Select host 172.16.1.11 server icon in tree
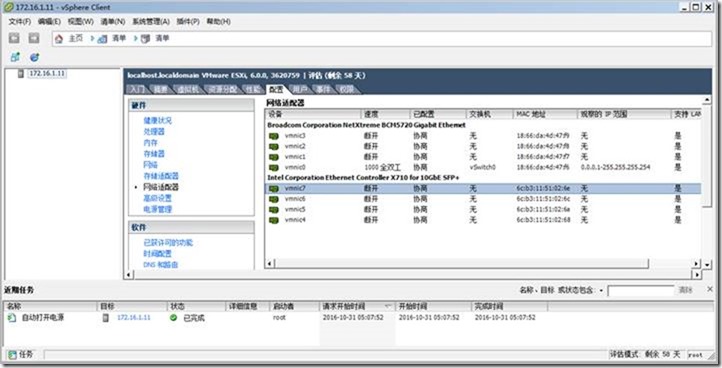This screenshot has width=722, height=368. tap(21, 73)
